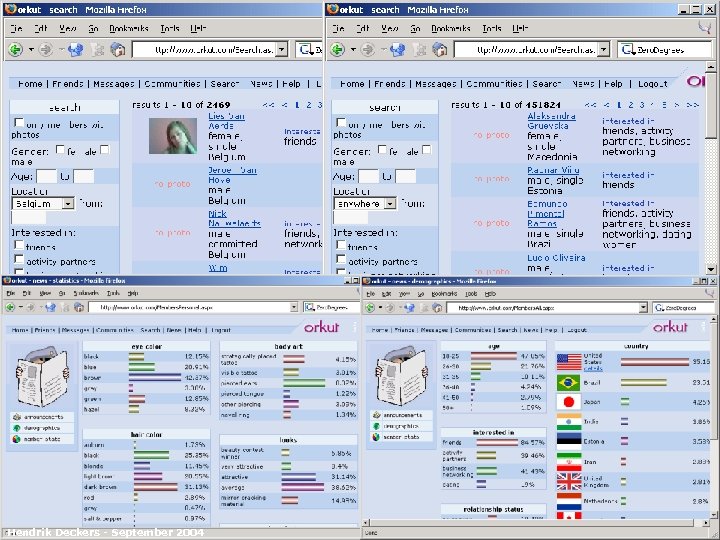Screen dimensions: 720x540
Task: Click the green Back arrow in top-right search window
Action: pos(338,49)
